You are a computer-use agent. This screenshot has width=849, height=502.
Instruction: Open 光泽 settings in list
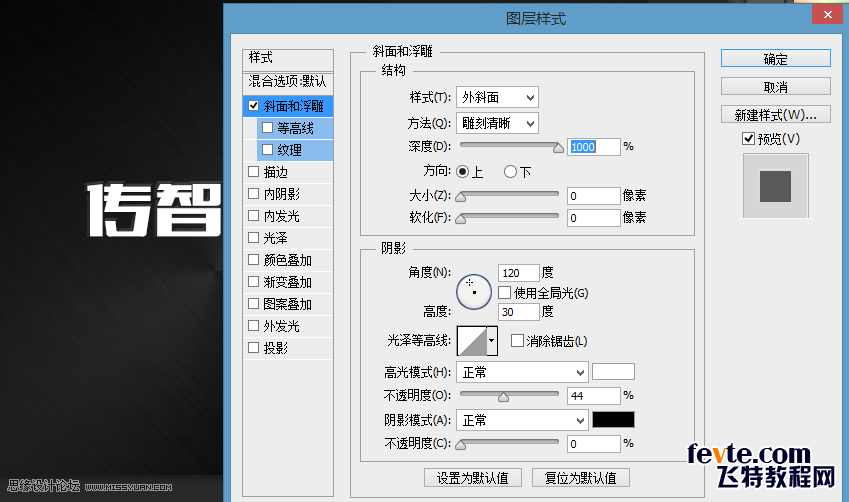point(276,238)
